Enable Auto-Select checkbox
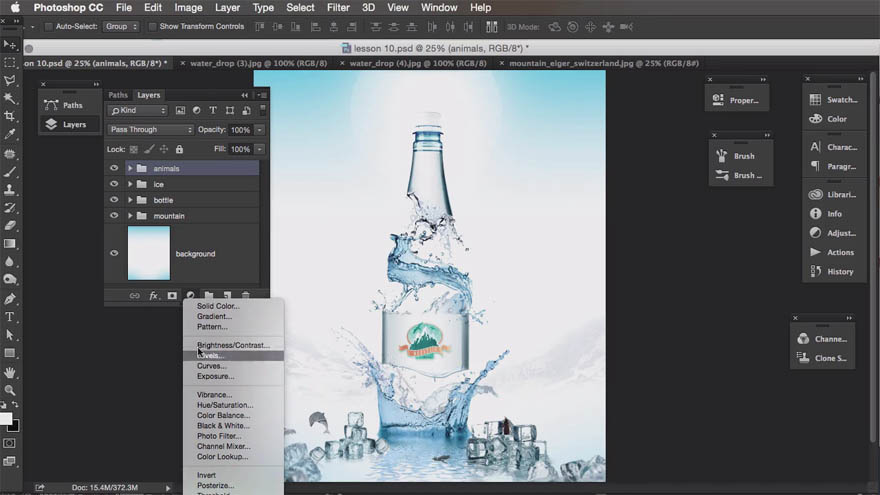 tap(48, 26)
